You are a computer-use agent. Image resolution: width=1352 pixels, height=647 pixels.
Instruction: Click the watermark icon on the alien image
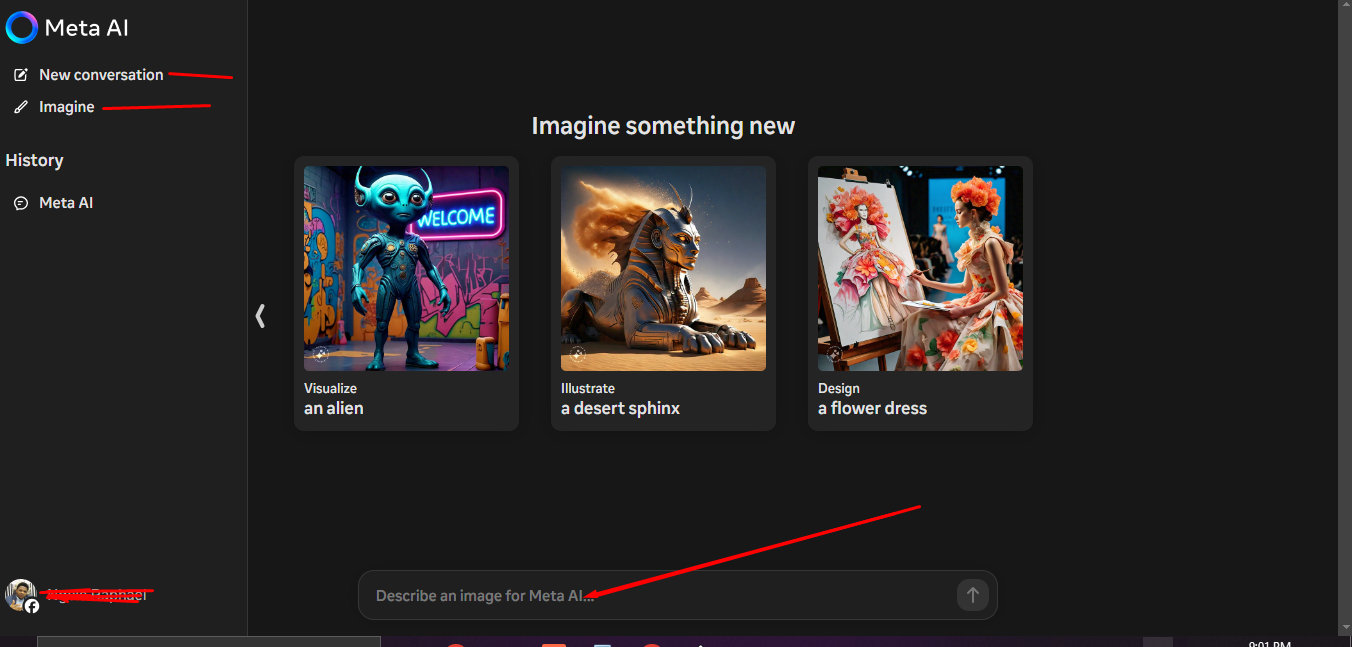pos(320,354)
